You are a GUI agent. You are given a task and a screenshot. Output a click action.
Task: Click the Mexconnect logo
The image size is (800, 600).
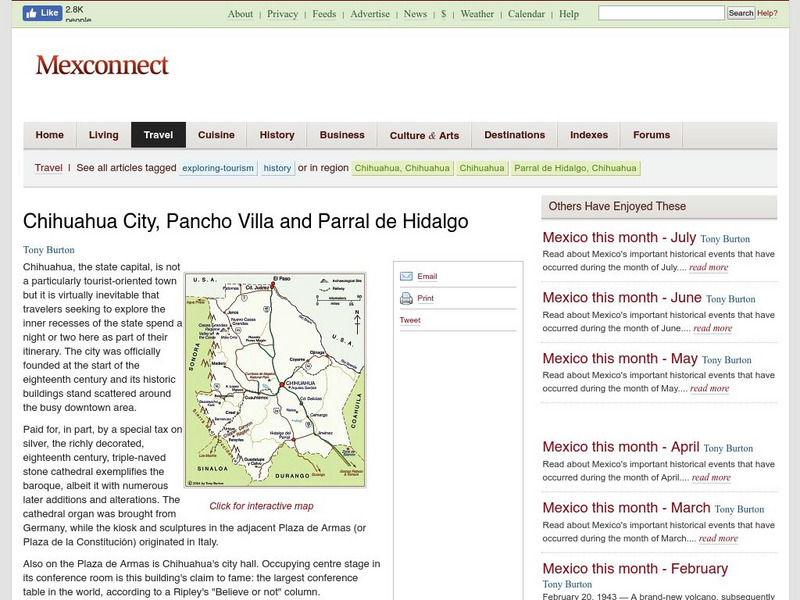(103, 66)
